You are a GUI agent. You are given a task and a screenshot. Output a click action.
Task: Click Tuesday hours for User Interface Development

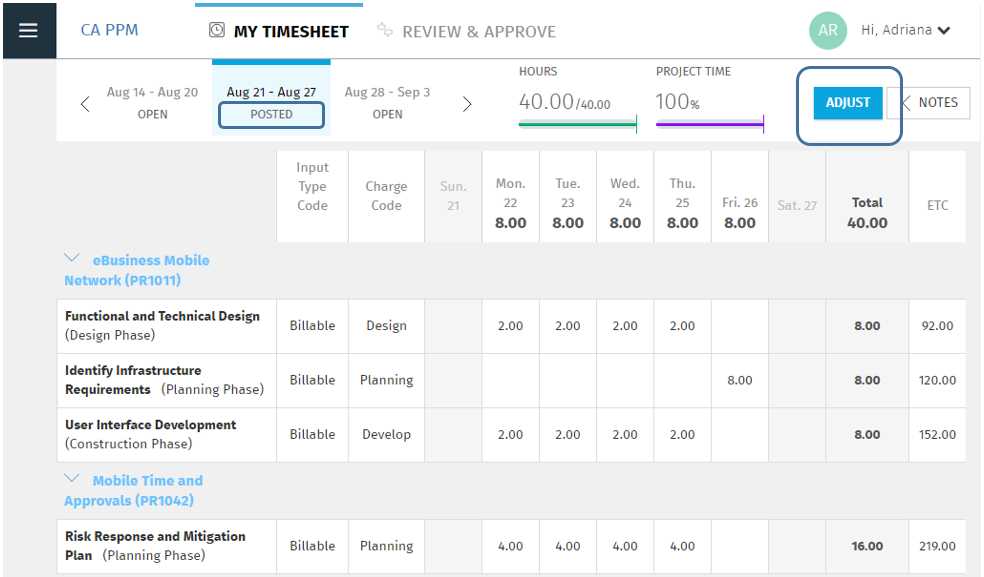point(567,434)
